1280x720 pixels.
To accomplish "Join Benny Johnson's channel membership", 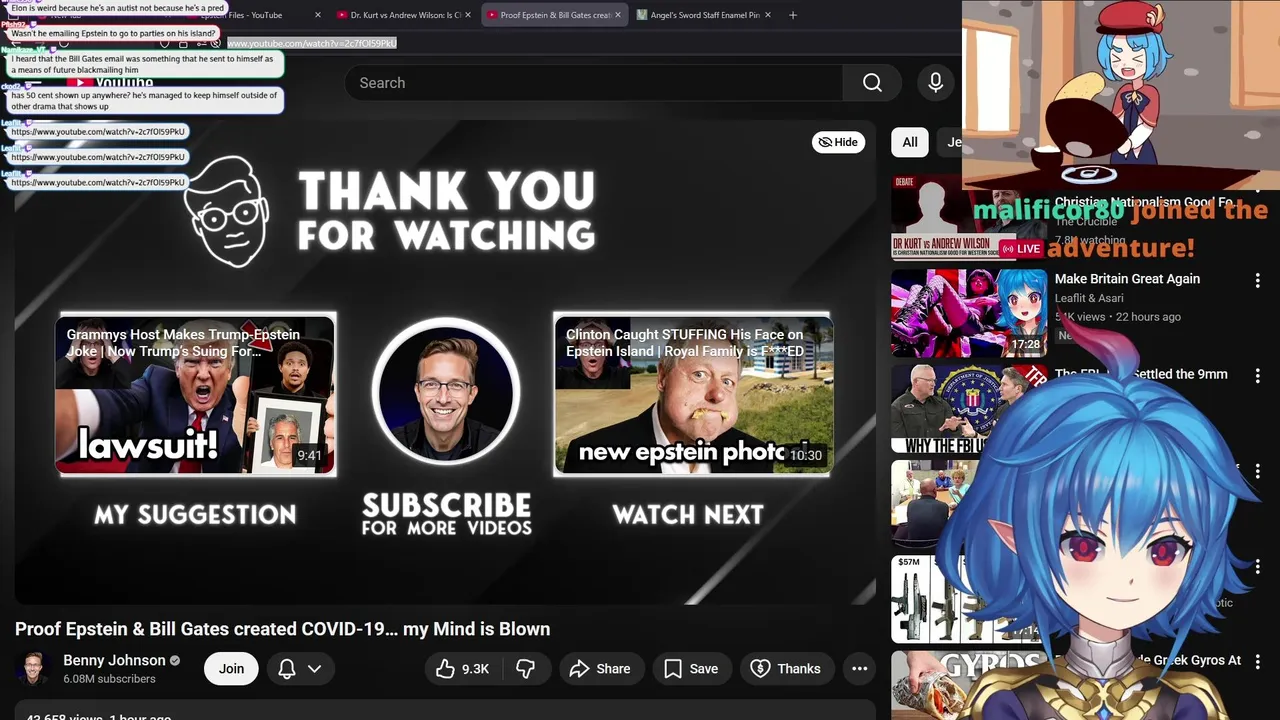I will [231, 669].
